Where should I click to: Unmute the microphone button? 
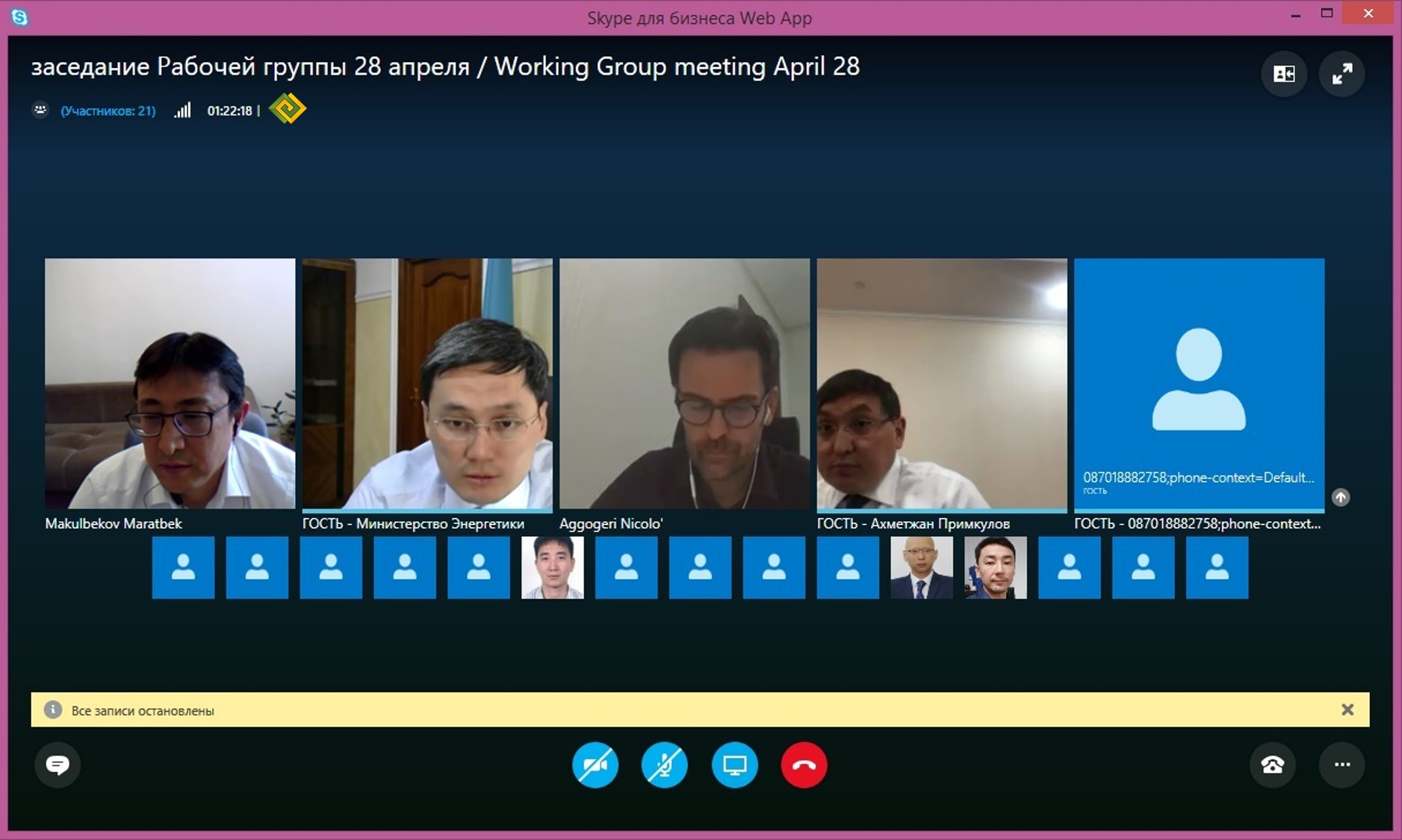pyautogui.click(x=665, y=765)
